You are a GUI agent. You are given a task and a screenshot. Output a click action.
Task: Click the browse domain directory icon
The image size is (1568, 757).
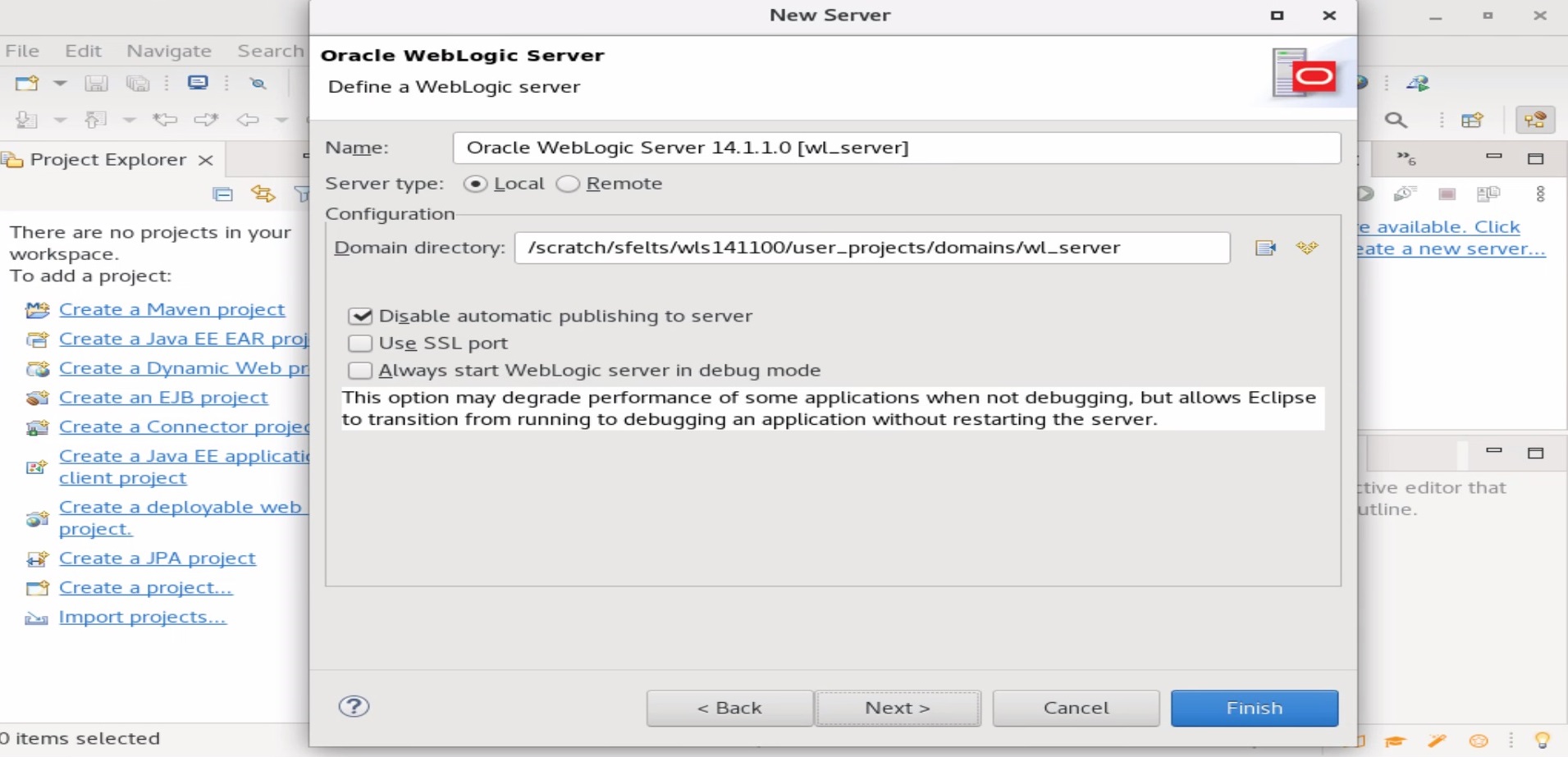tap(1265, 248)
